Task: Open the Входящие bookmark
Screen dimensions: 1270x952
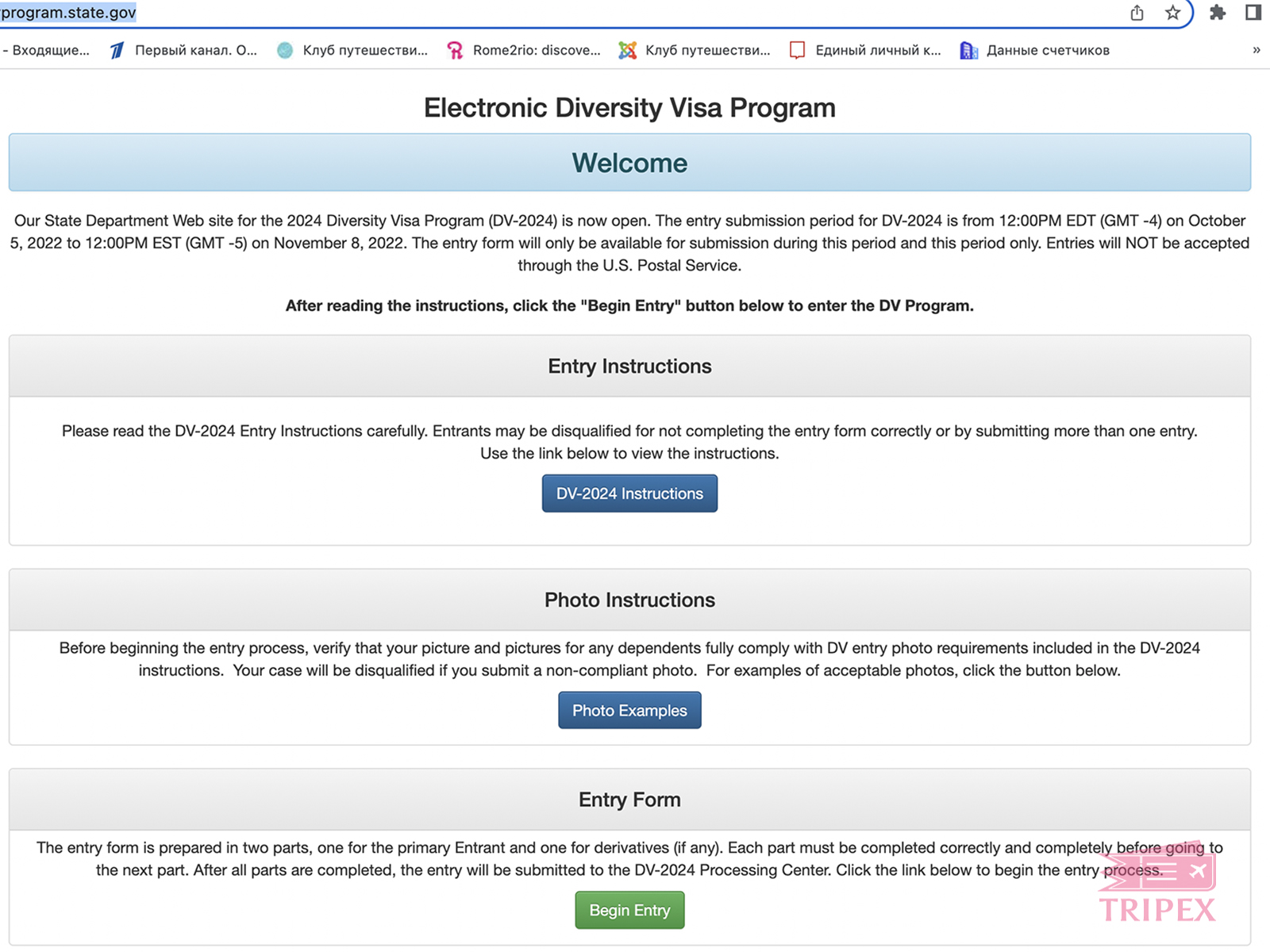Action: pos(48,50)
